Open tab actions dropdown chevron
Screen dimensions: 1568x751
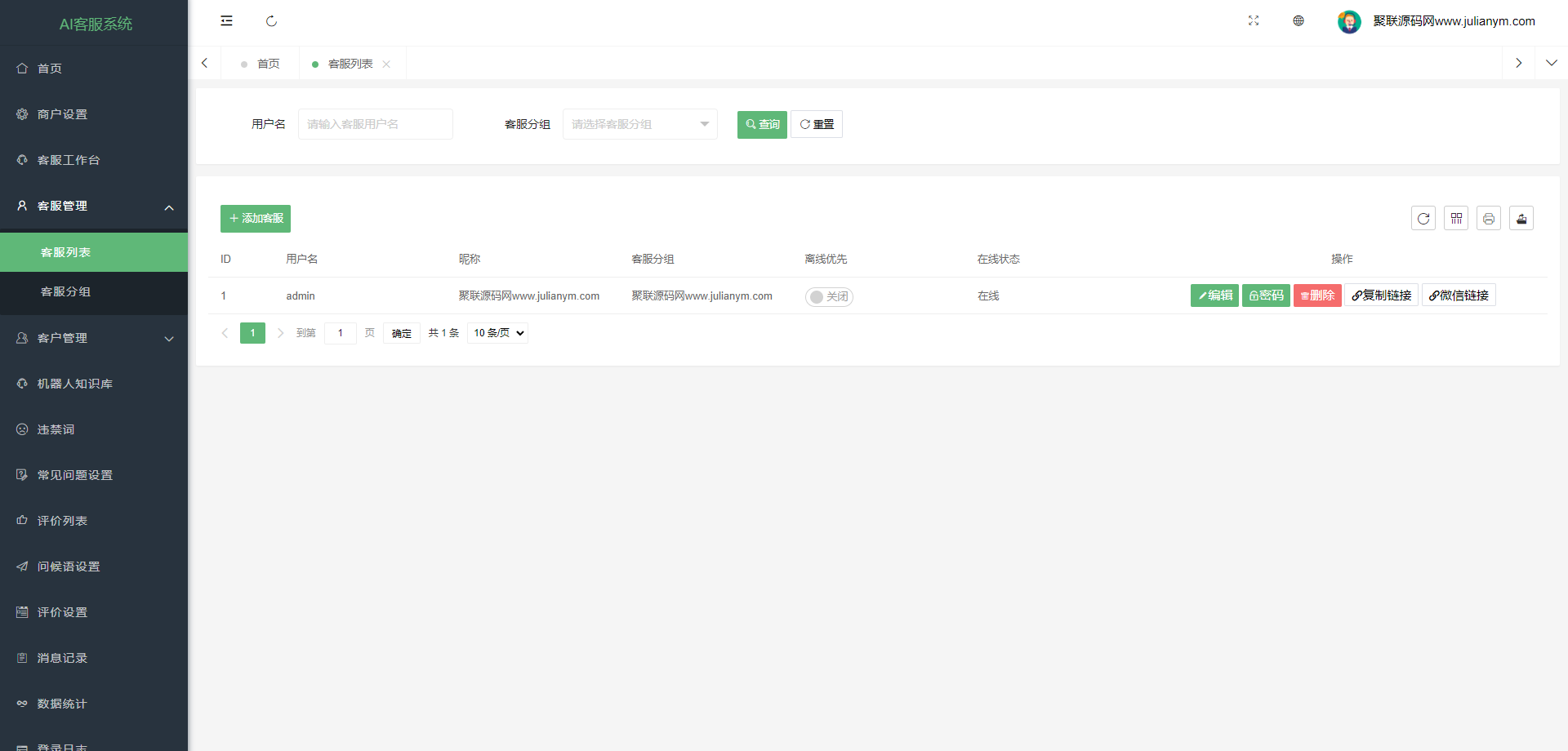(x=1551, y=63)
